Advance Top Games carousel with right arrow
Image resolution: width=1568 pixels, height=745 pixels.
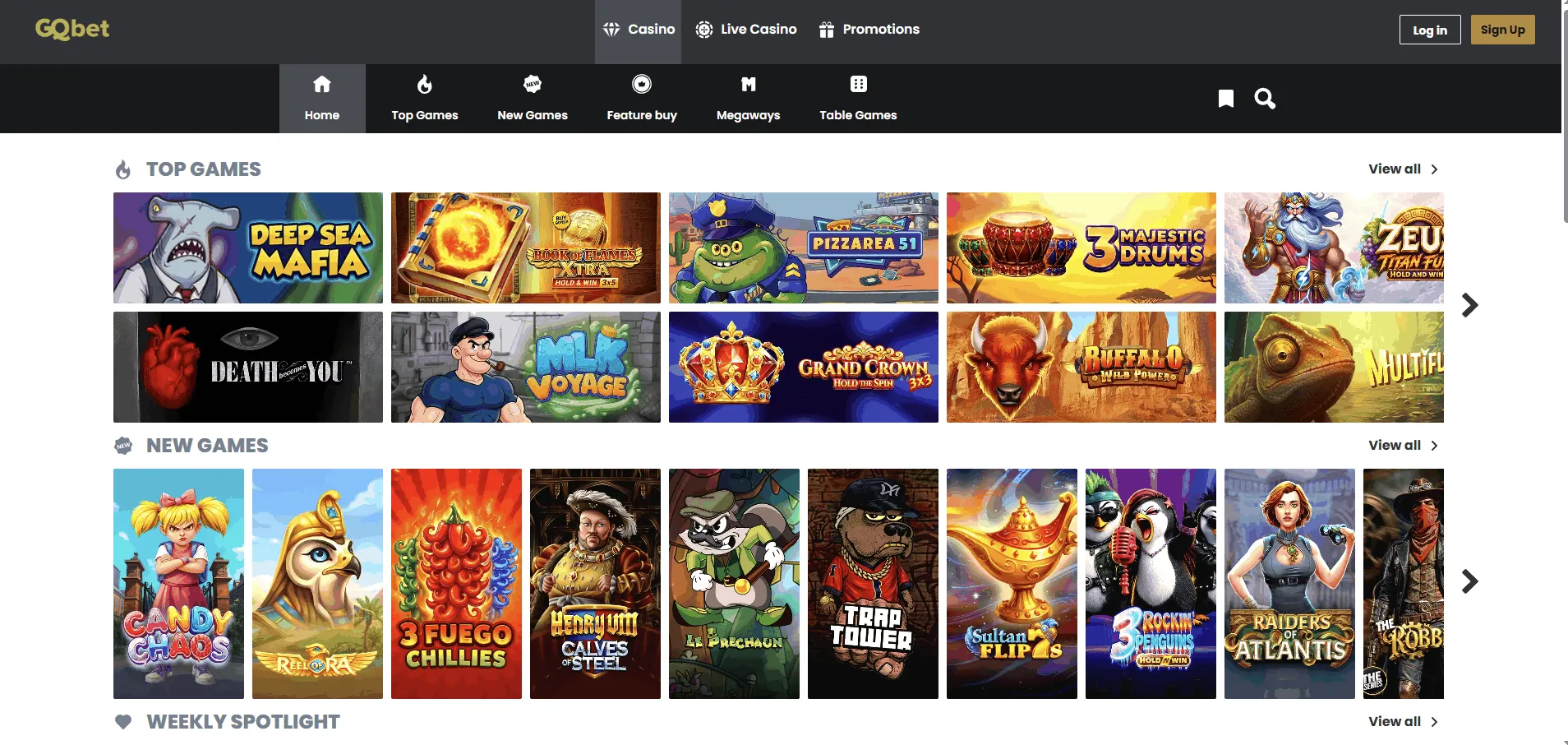1470,305
